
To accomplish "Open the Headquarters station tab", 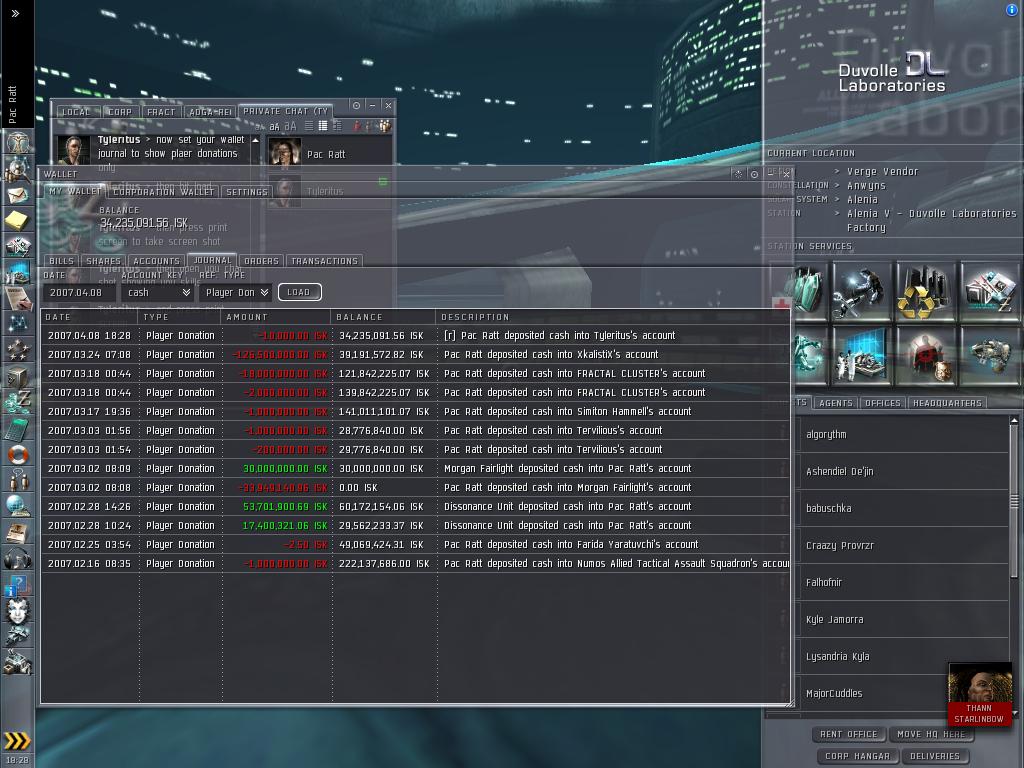I will pyautogui.click(x=947, y=403).
